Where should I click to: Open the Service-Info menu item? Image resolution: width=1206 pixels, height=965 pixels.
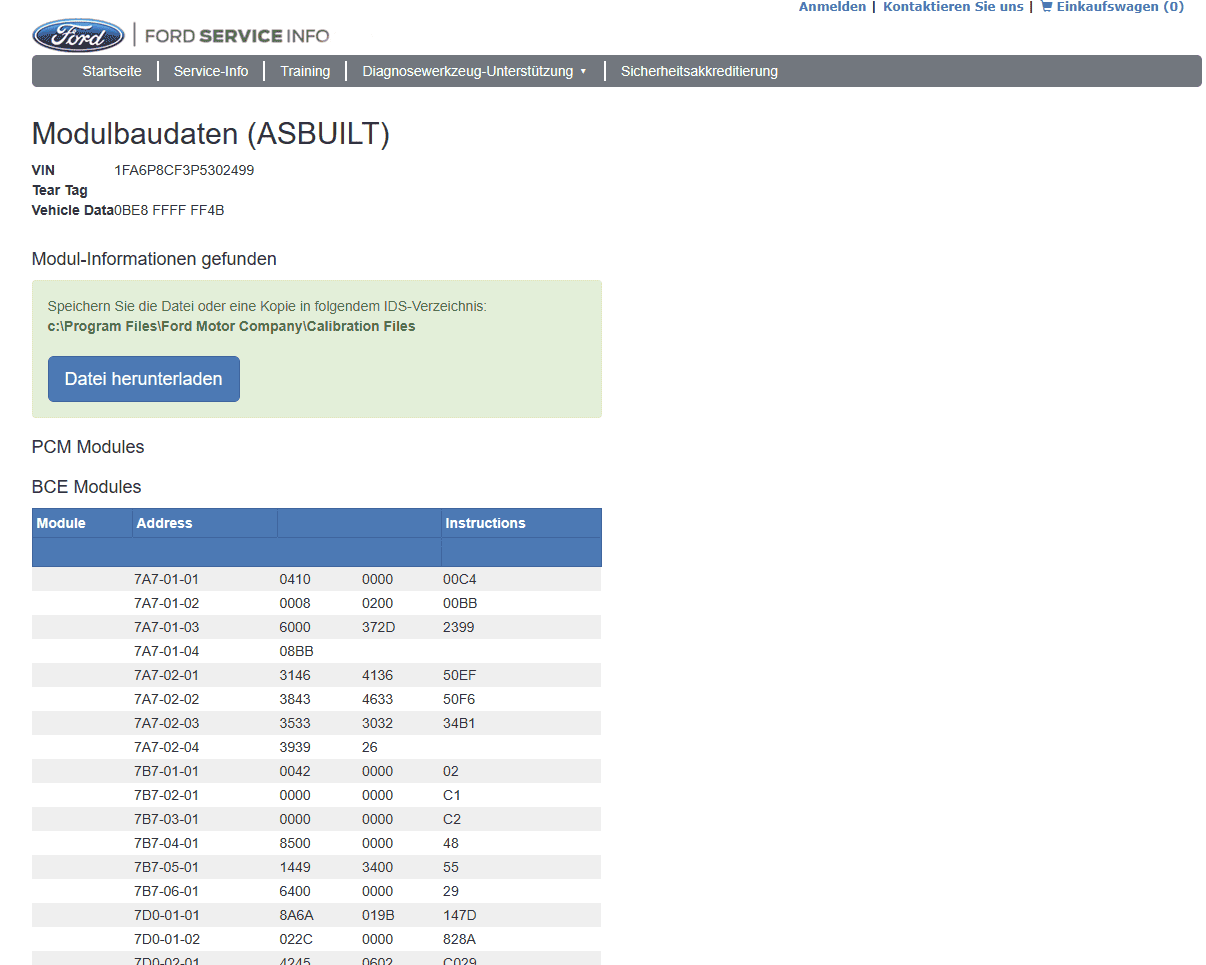(x=211, y=71)
